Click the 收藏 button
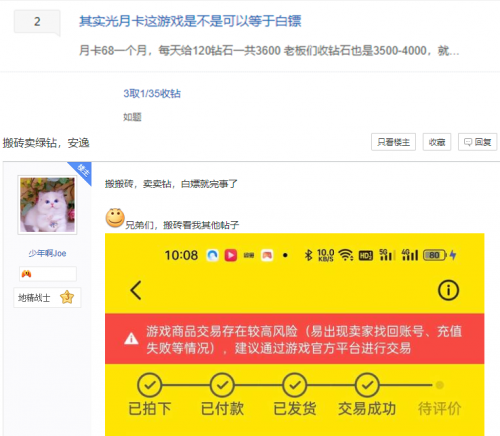 [437, 142]
